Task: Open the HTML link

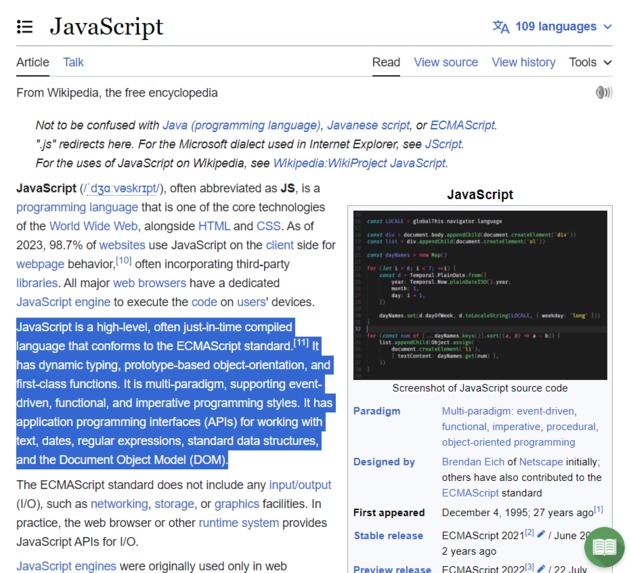Action: tap(214, 226)
